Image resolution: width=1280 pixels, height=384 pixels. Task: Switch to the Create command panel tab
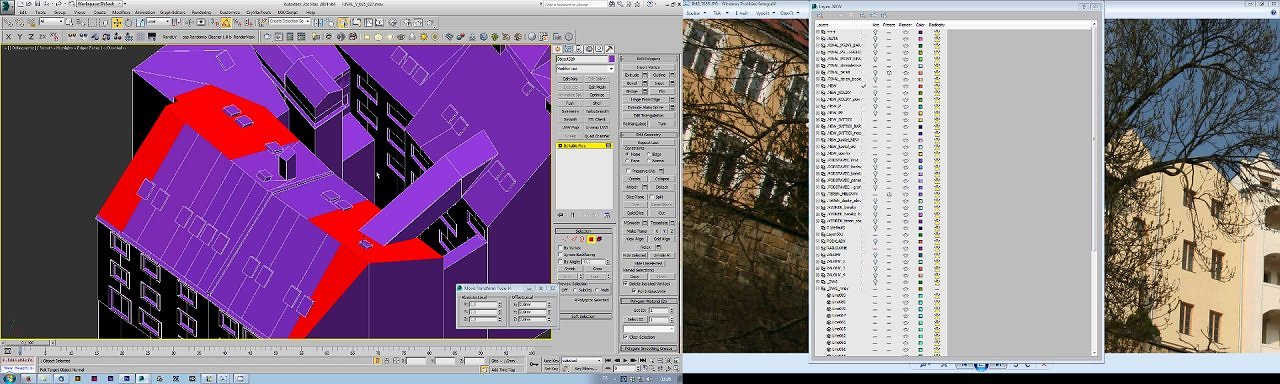click(557, 48)
